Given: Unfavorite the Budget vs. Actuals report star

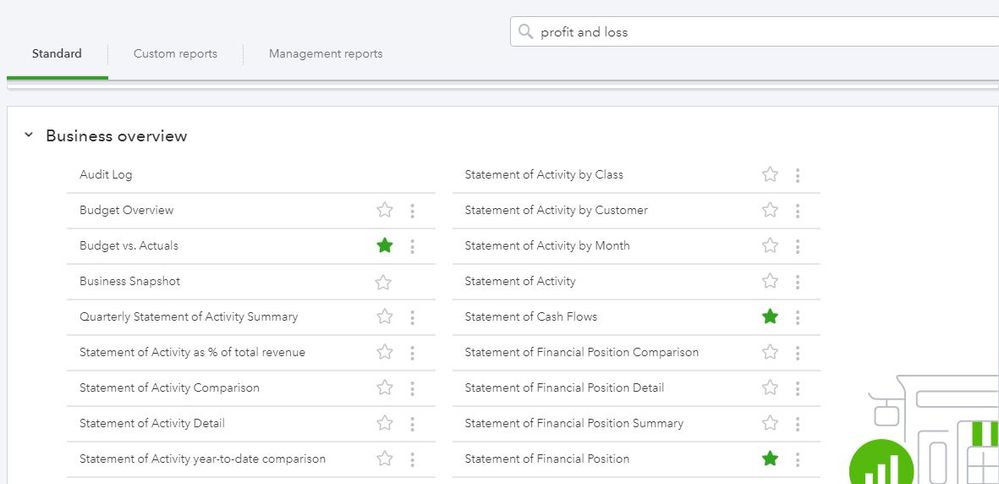Looking at the screenshot, I should (x=385, y=246).
